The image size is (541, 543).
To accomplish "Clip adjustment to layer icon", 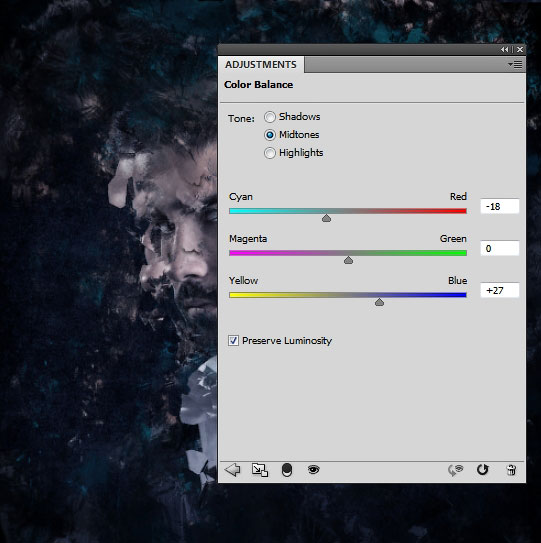I will pos(287,470).
